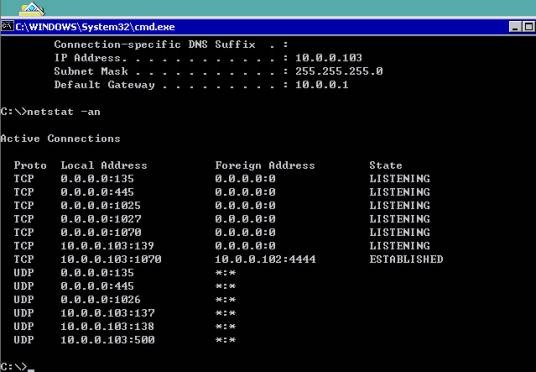Click the 'netstat -an' command text

(64, 111)
